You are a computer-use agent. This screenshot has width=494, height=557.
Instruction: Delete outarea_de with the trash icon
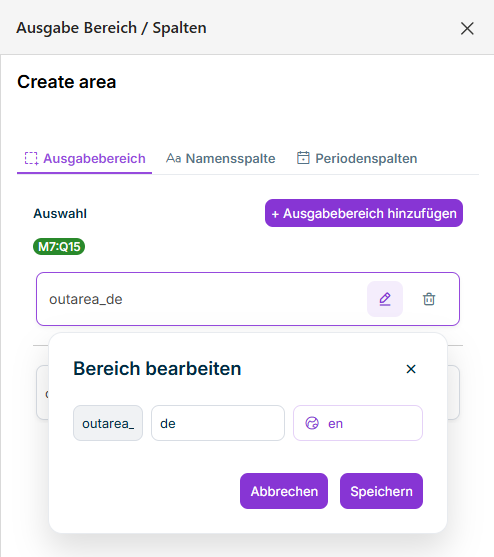(x=429, y=299)
